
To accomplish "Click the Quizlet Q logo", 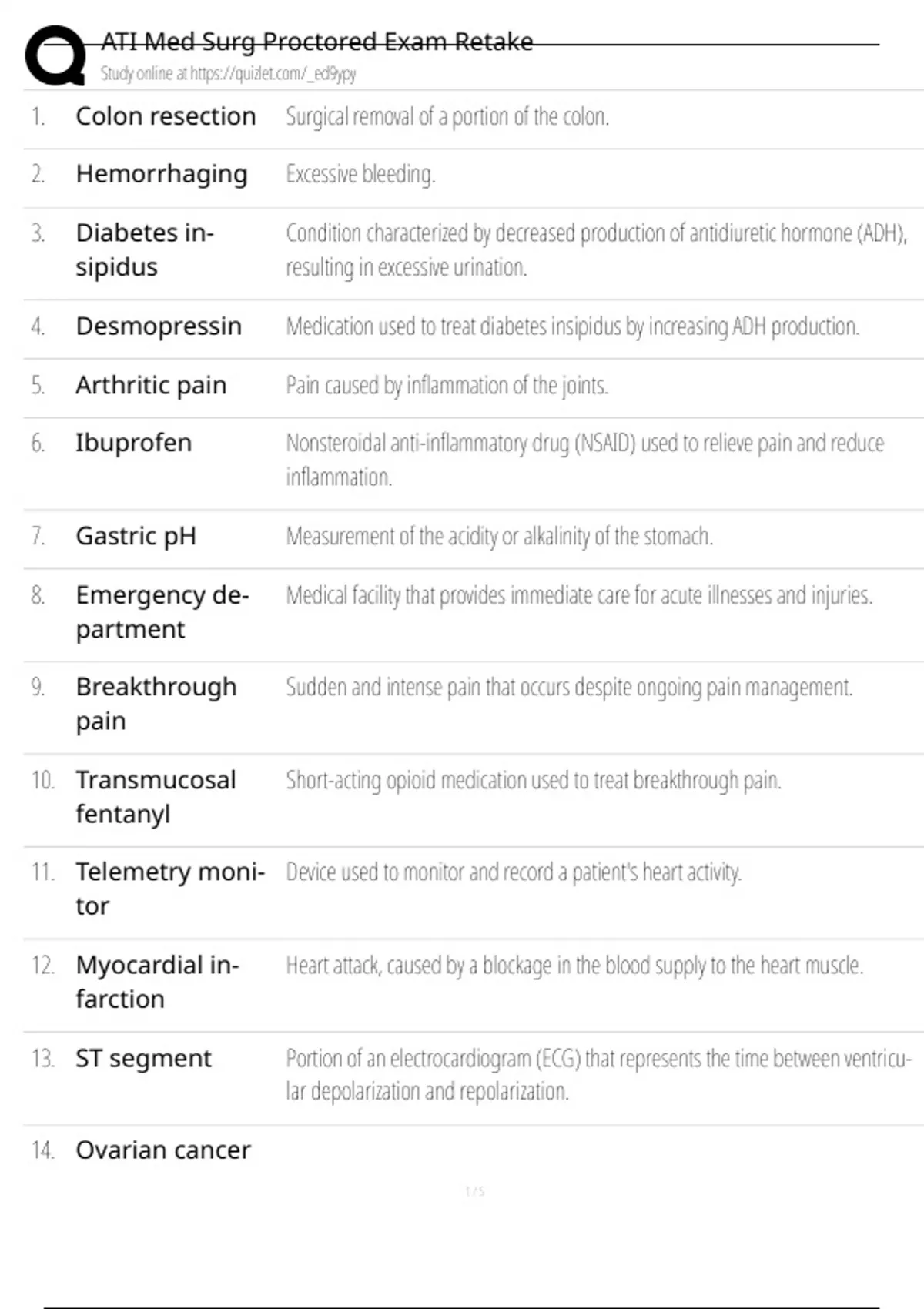I will click(55, 55).
